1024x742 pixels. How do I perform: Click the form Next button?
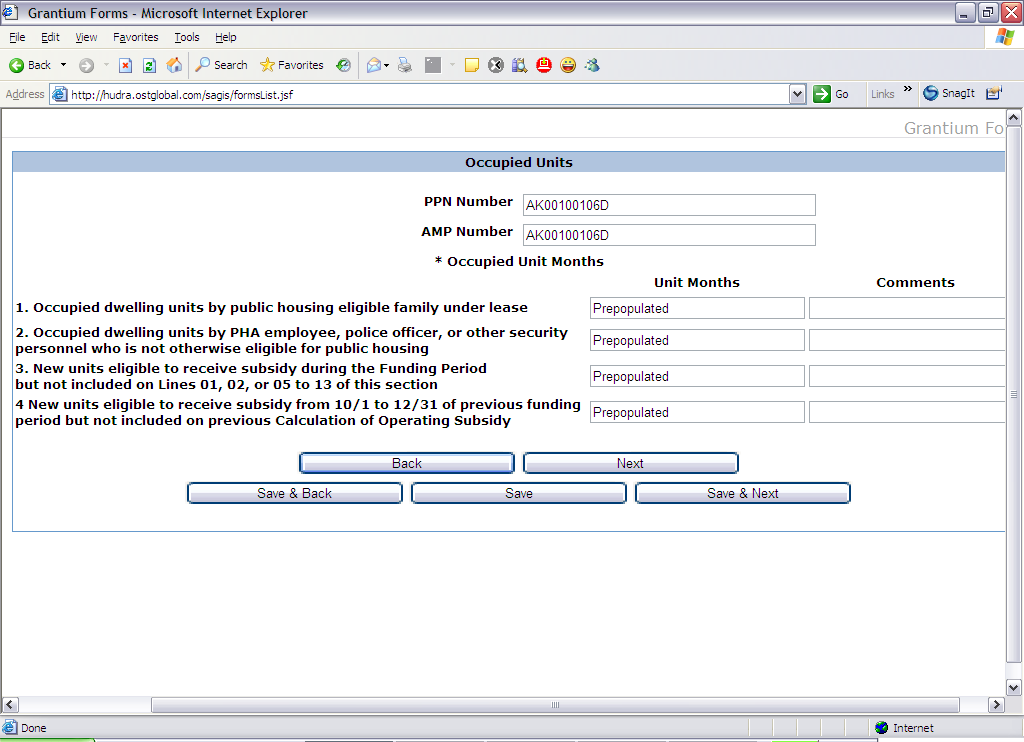pos(631,463)
